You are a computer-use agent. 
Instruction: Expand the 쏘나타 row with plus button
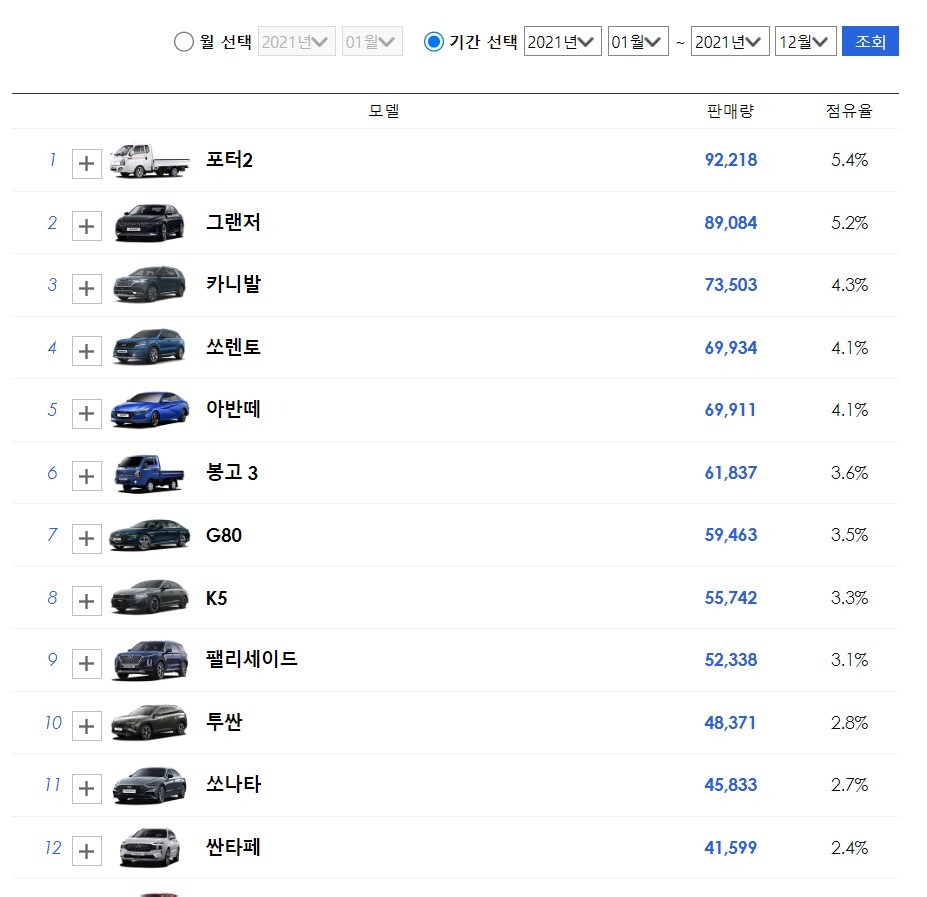click(x=87, y=789)
